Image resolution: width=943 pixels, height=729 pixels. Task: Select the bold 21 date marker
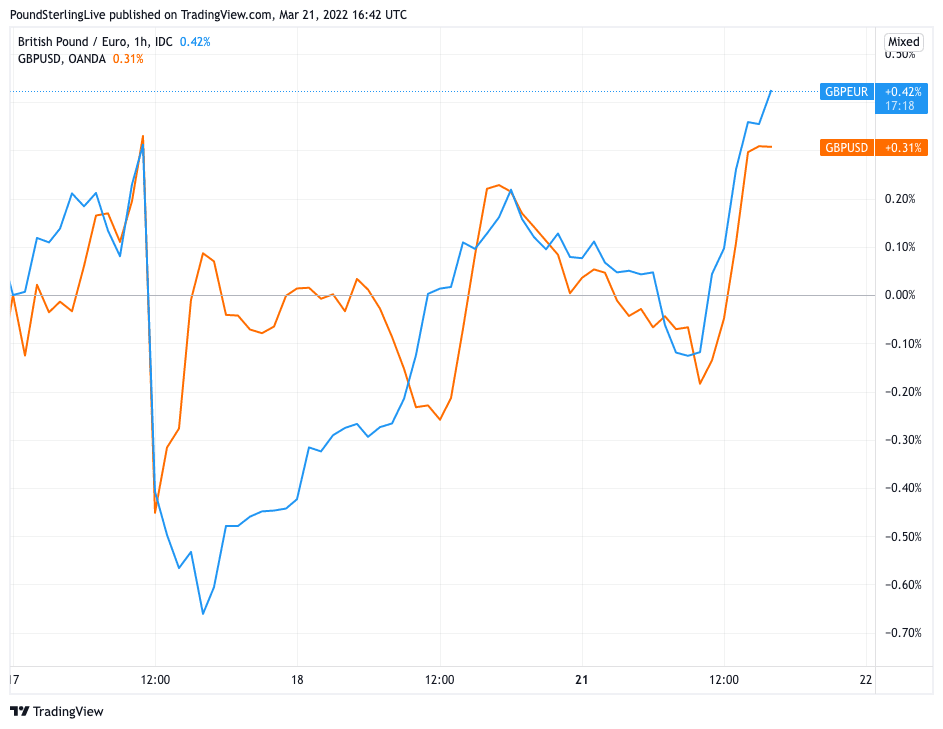coord(581,680)
